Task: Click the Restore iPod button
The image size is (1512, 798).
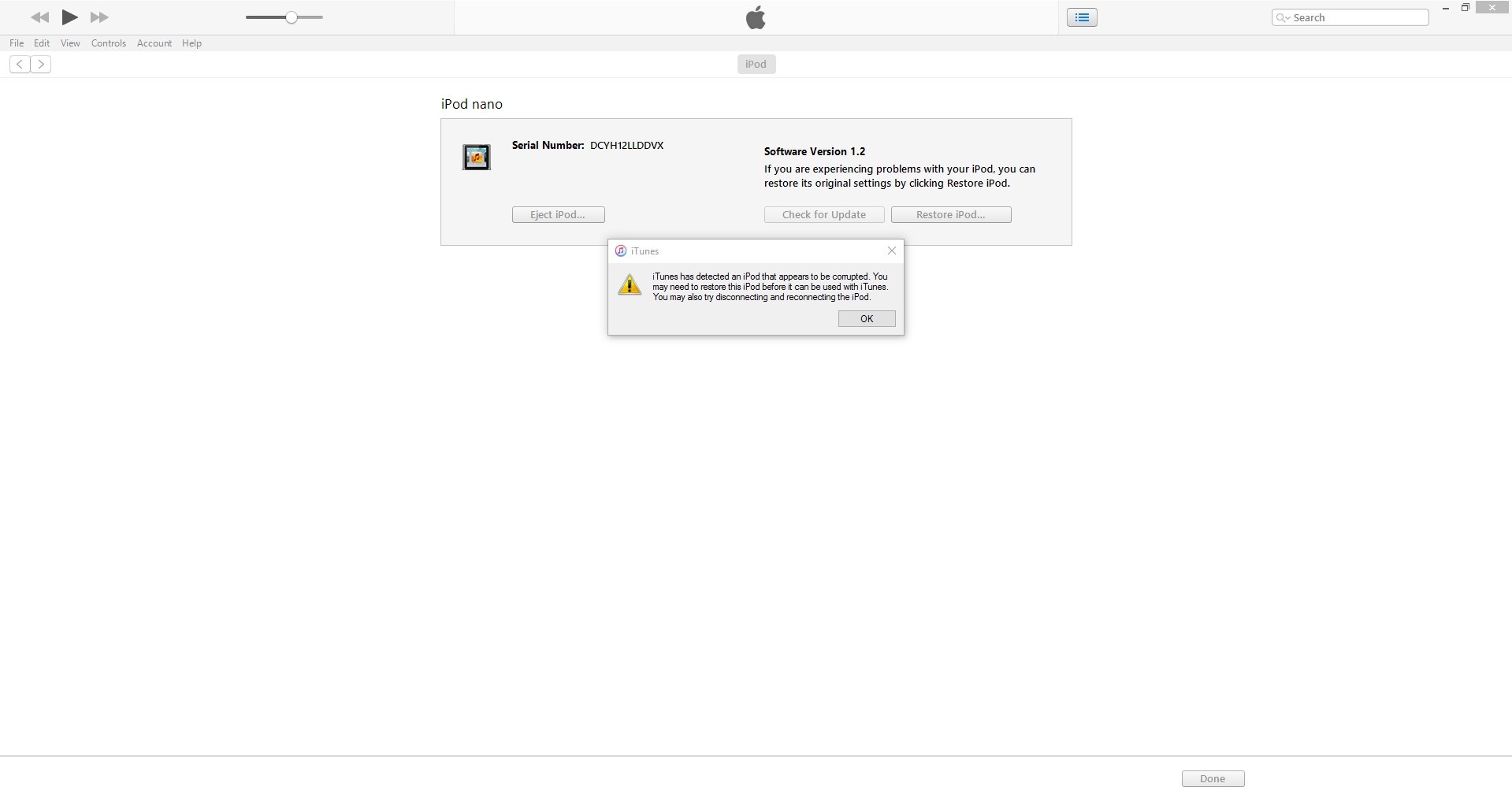Action: [951, 215]
